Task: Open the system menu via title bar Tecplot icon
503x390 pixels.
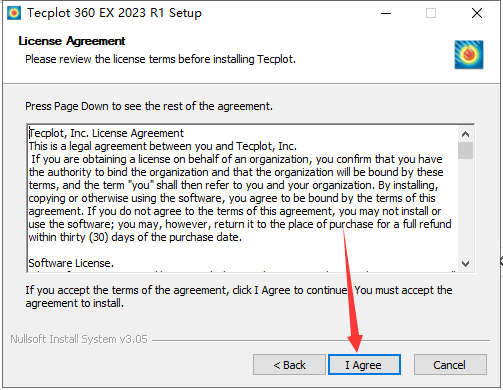Action: 14,13
